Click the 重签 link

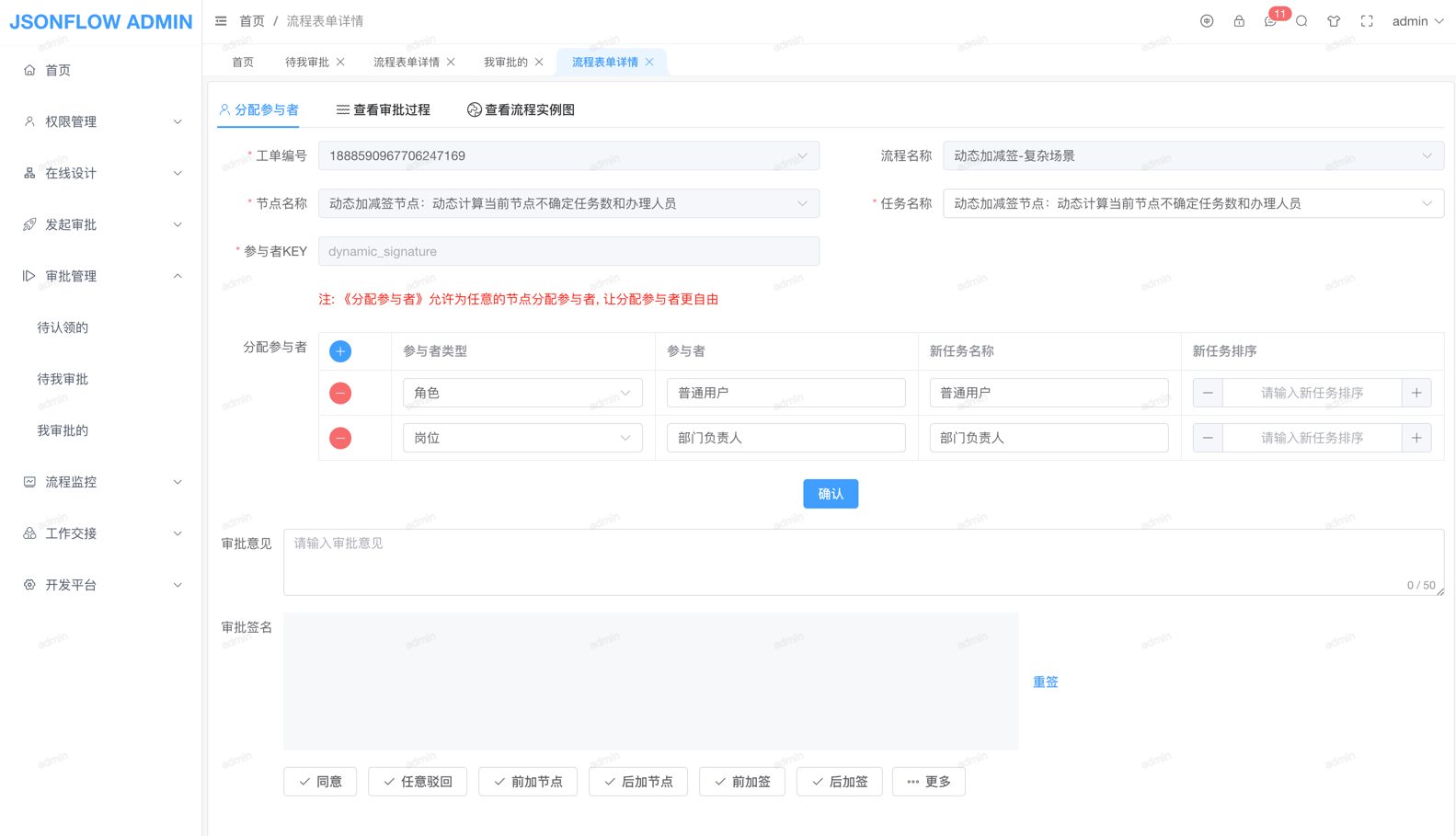(1045, 681)
